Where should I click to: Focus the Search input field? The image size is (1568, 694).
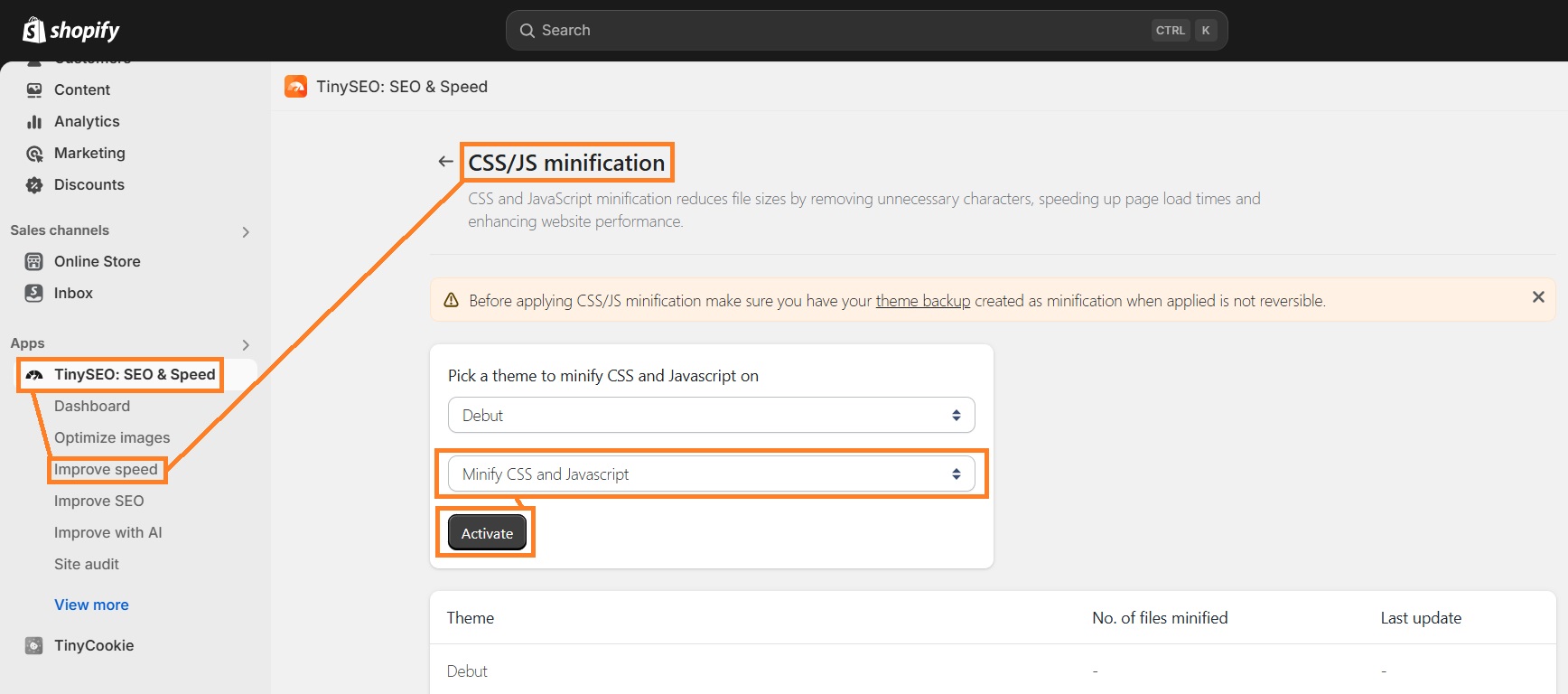pyautogui.click(x=840, y=31)
